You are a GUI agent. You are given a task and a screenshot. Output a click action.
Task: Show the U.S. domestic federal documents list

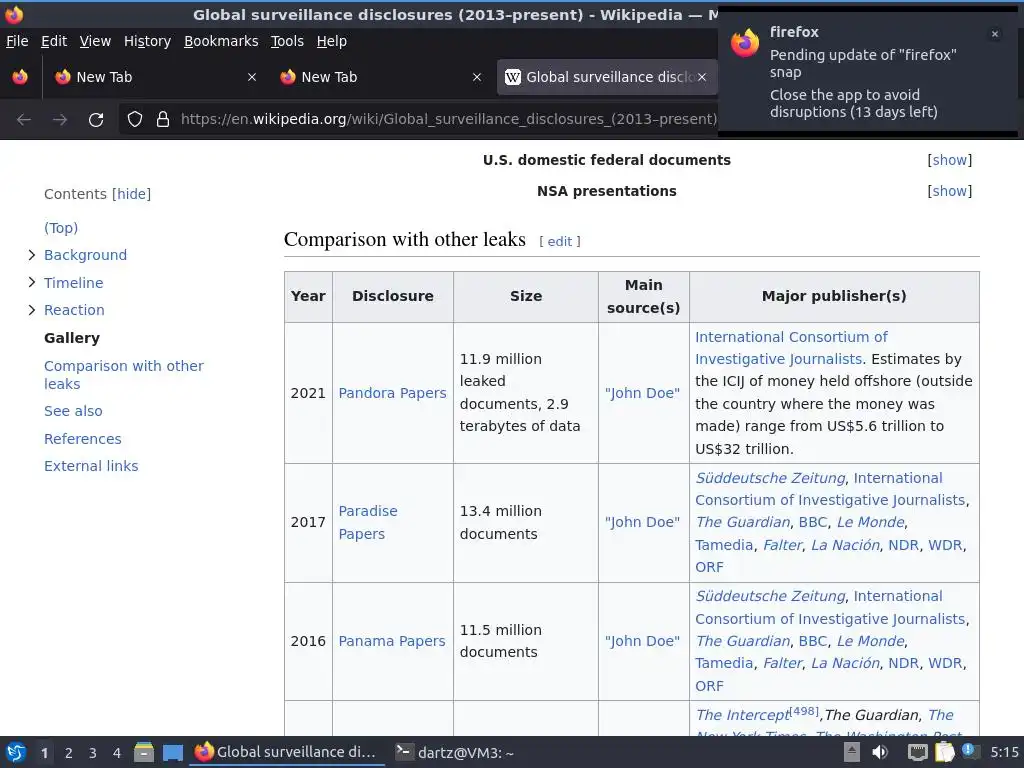950,160
